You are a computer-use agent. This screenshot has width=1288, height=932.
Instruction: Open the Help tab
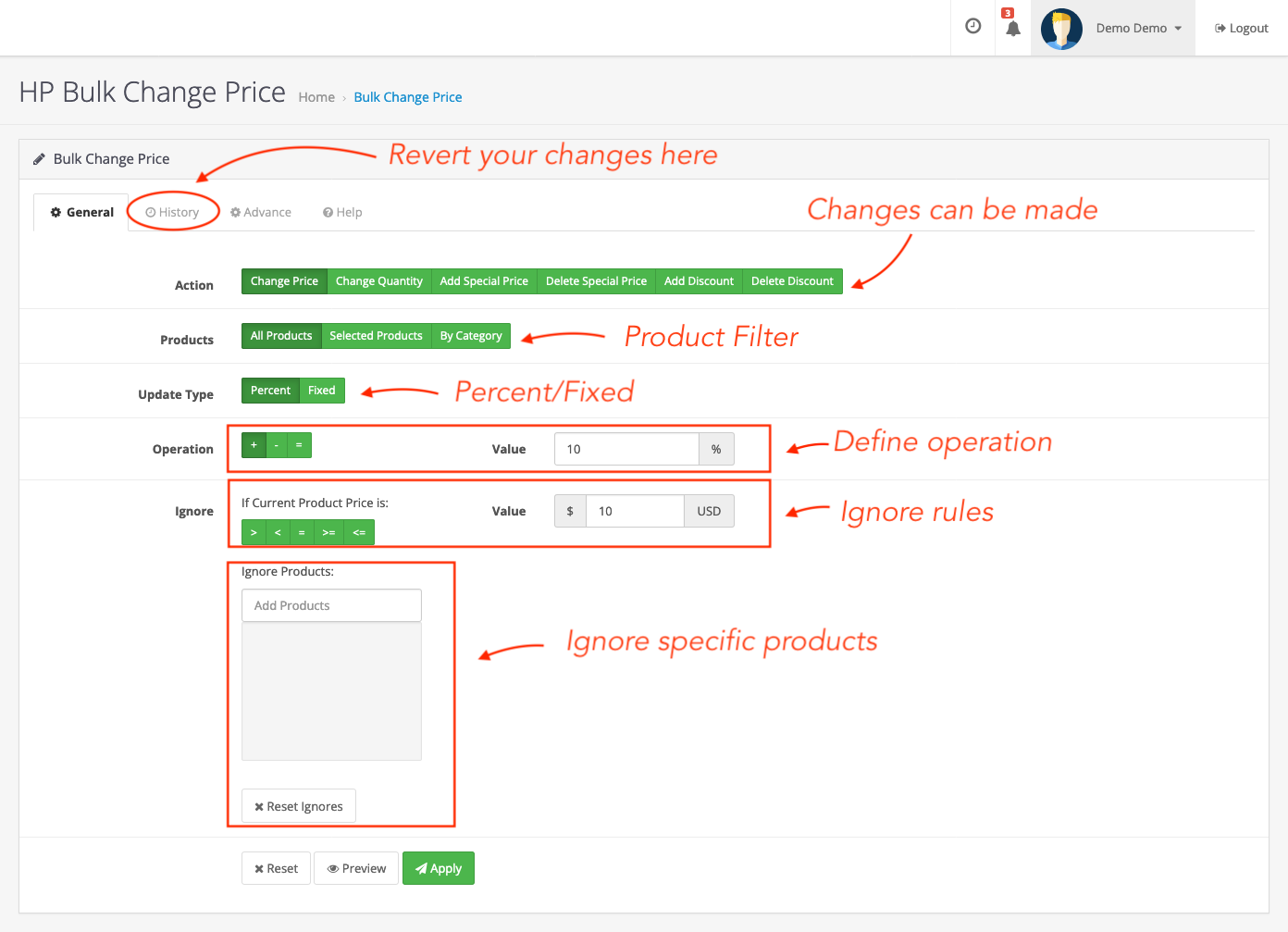(x=341, y=211)
